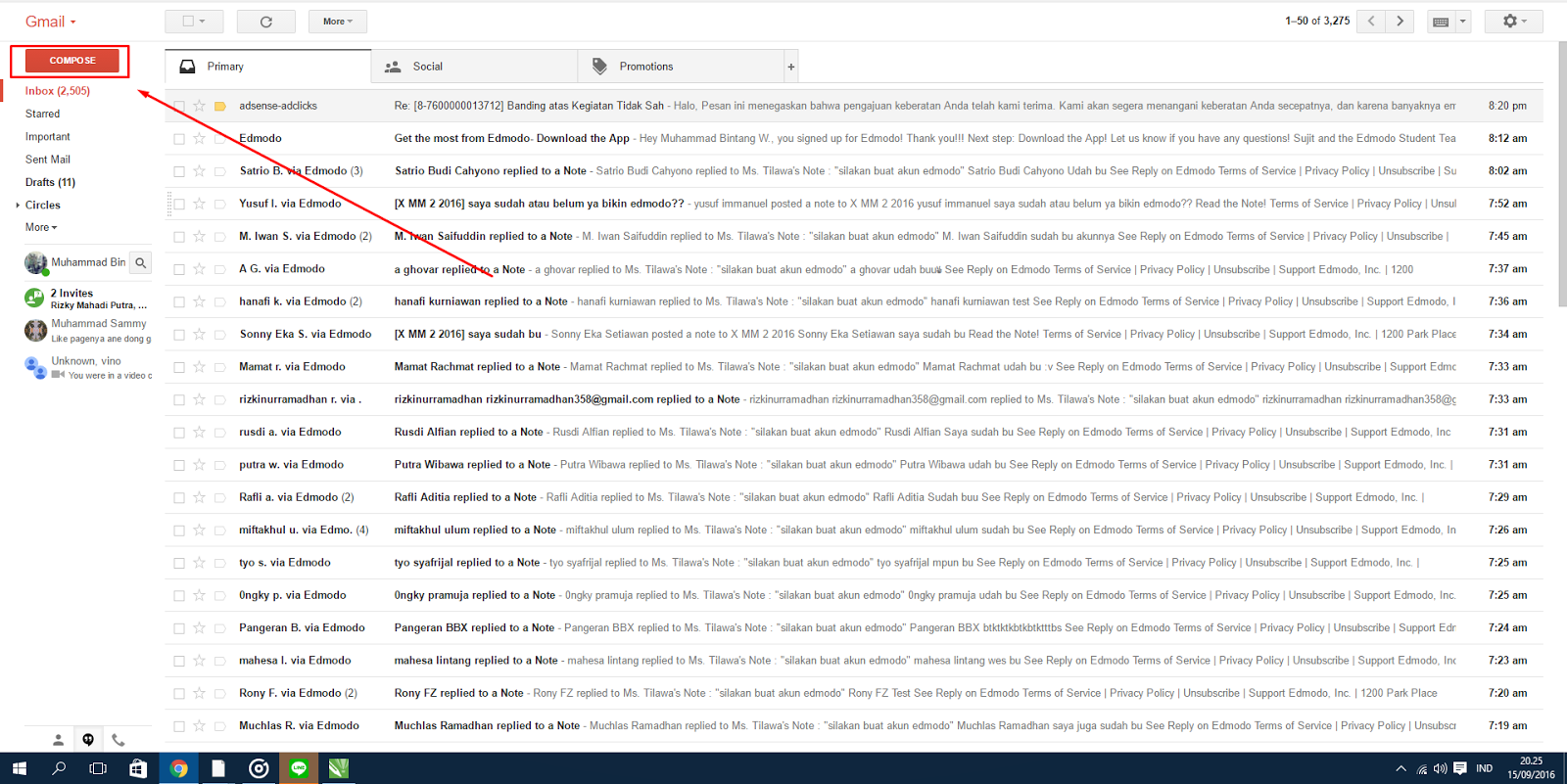This screenshot has height=784, width=1567.
Task: Open input tools dropdown arrow
Action: pyautogui.click(x=1463, y=22)
